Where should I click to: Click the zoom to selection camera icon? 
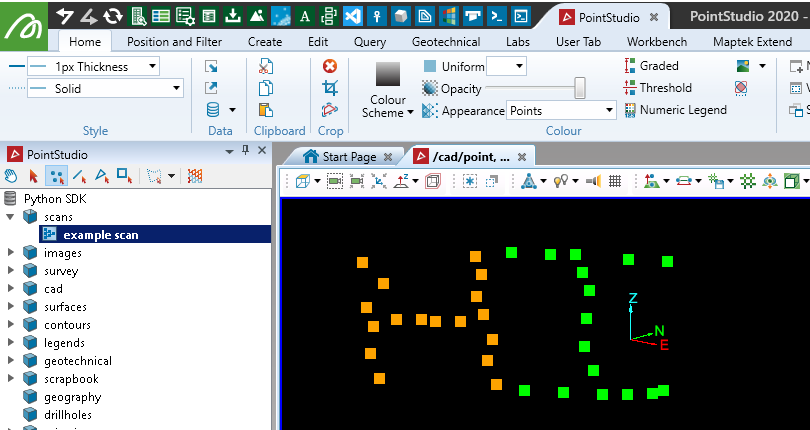(356, 181)
